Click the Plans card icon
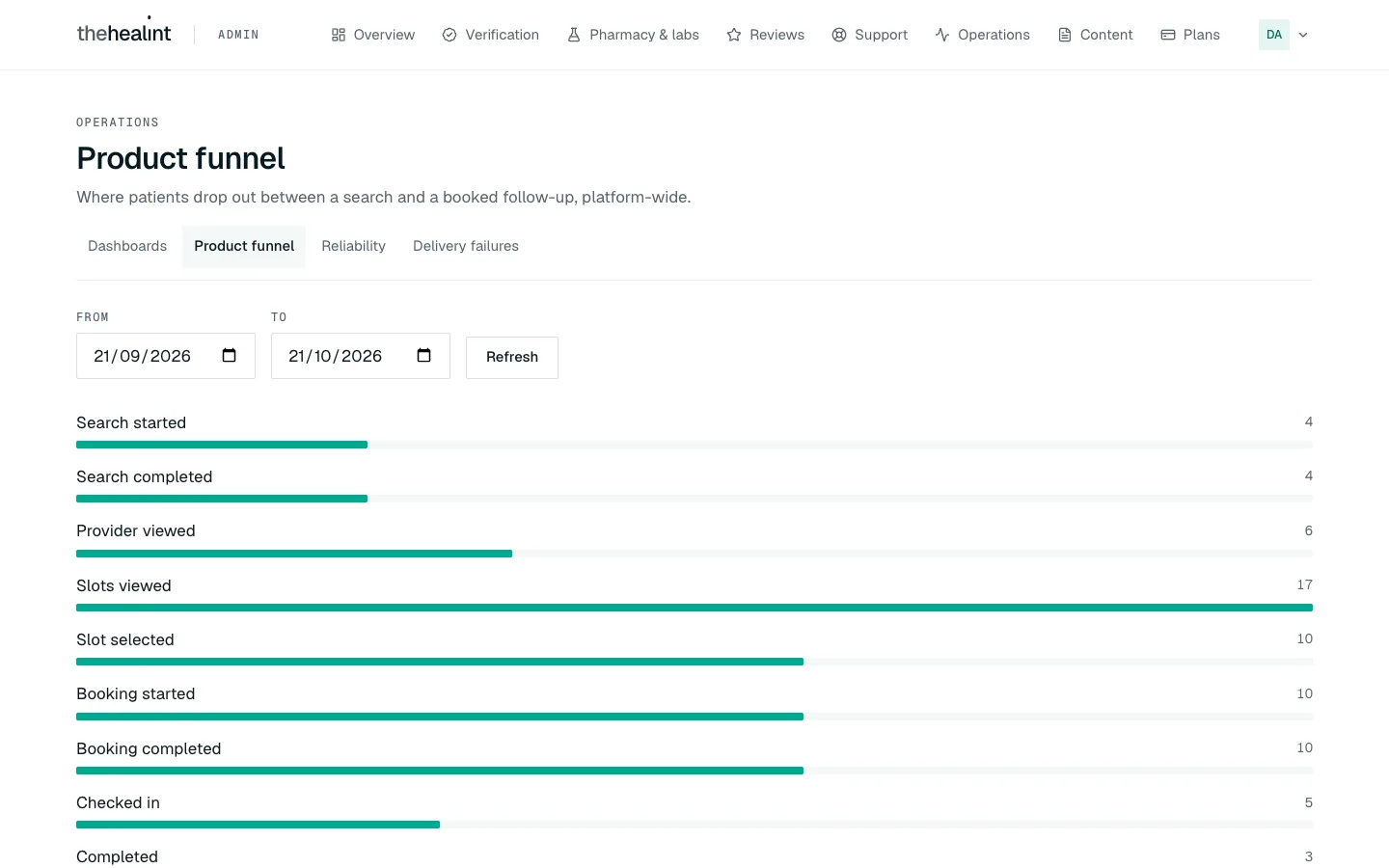The image size is (1389, 868). click(x=1168, y=35)
